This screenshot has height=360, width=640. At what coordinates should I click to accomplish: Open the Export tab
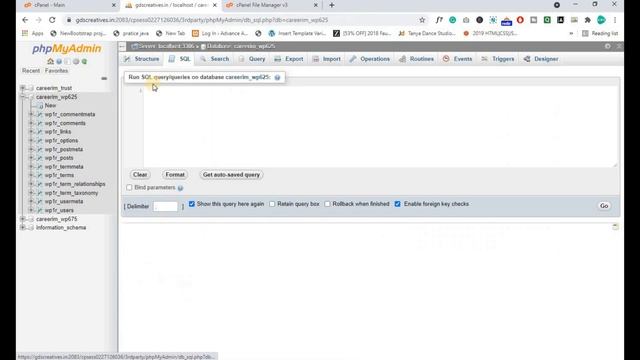pos(289,59)
